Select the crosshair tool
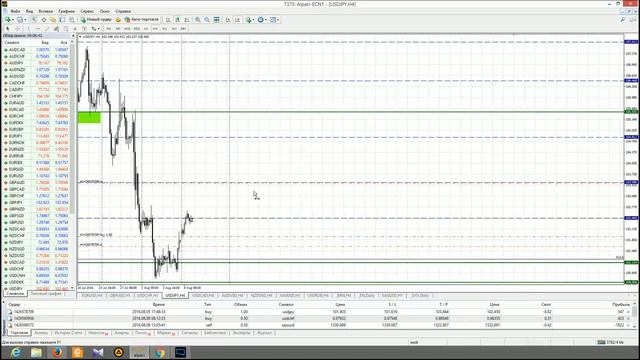640x360 pixels. 17,29
